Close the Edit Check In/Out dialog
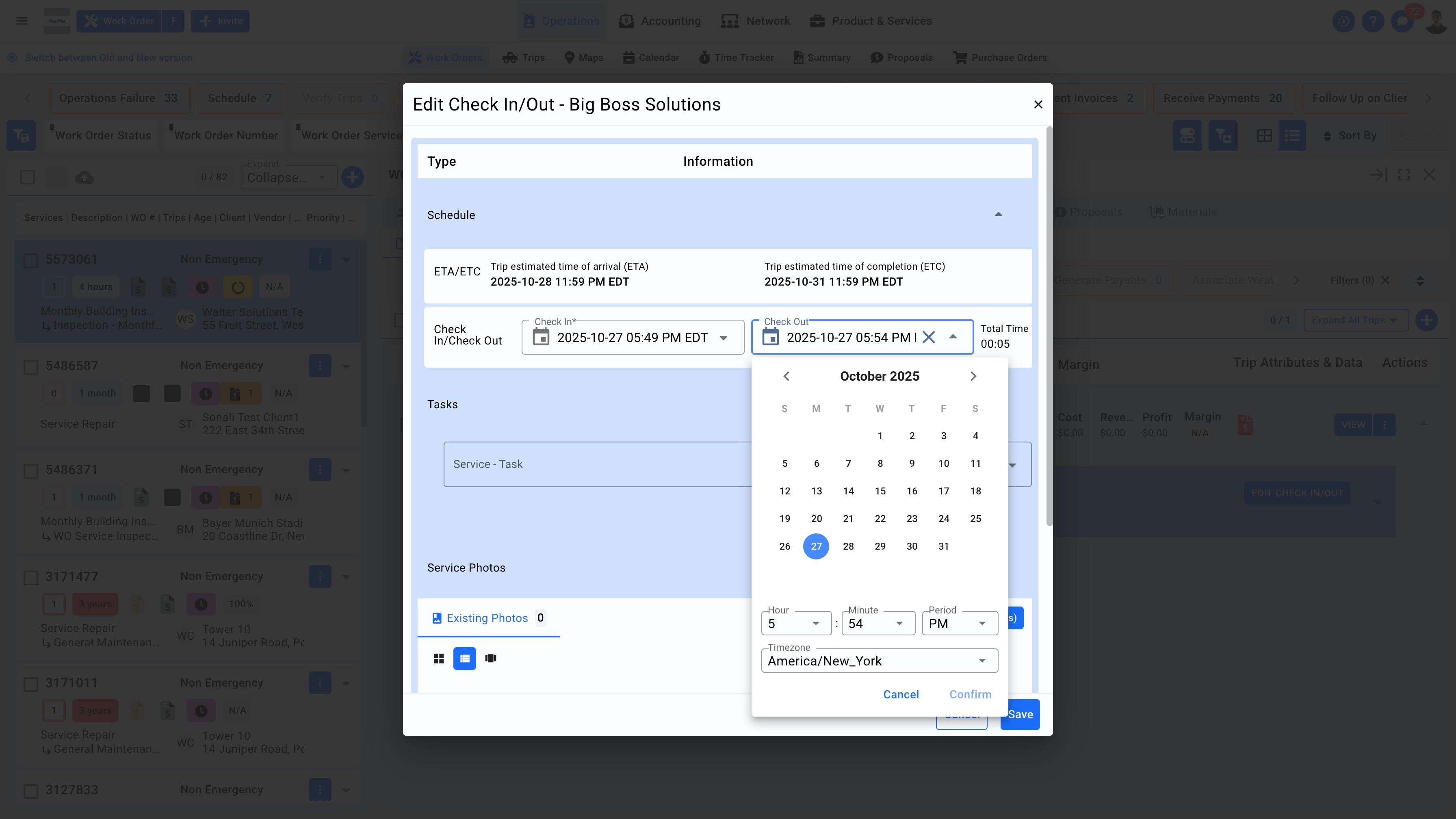Image resolution: width=1456 pixels, height=819 pixels. (1038, 104)
